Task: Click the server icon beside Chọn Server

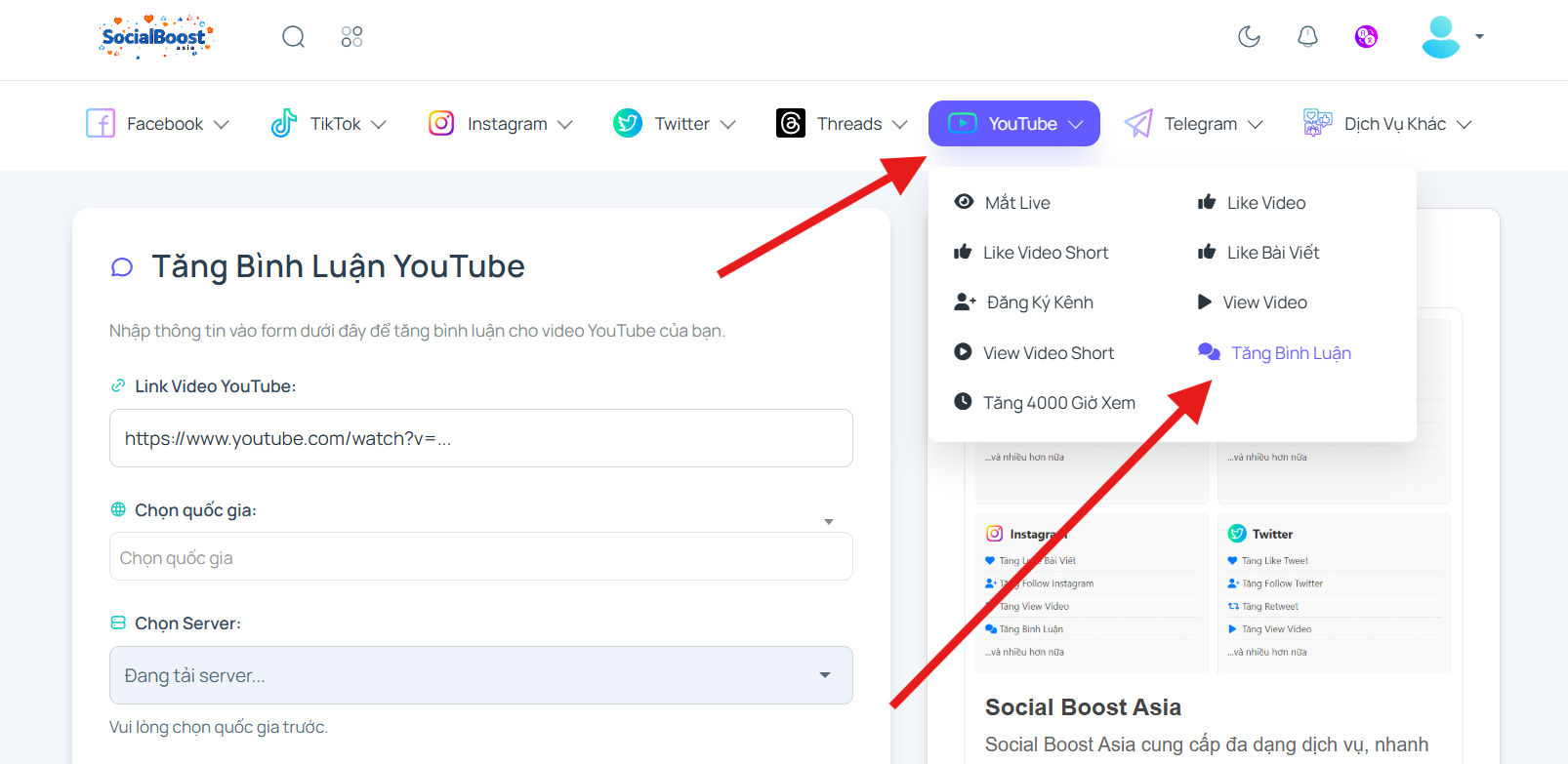Action: [x=118, y=623]
